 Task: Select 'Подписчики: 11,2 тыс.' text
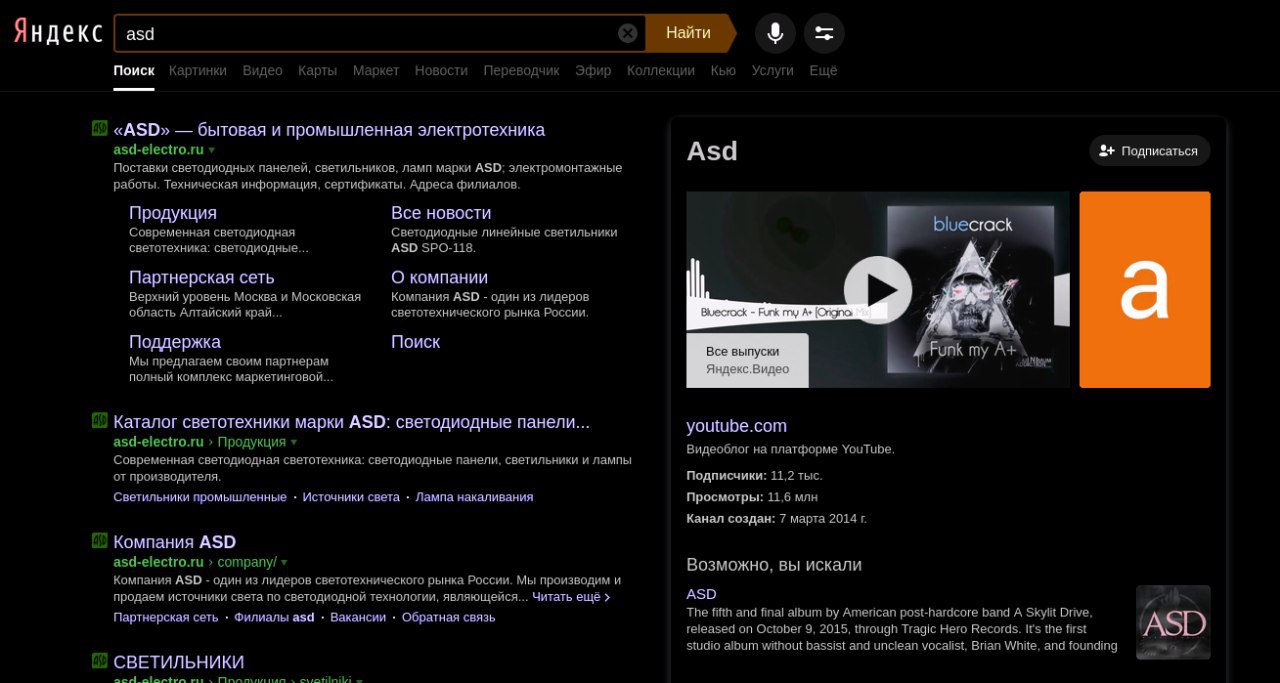[754, 475]
